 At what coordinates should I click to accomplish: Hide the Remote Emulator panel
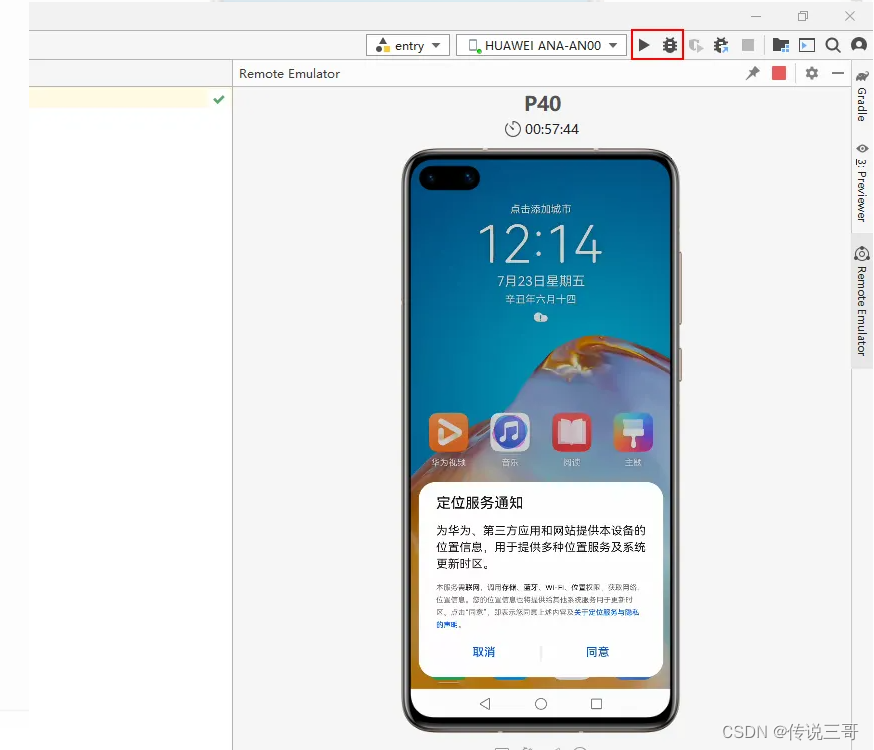pyautogui.click(x=838, y=73)
